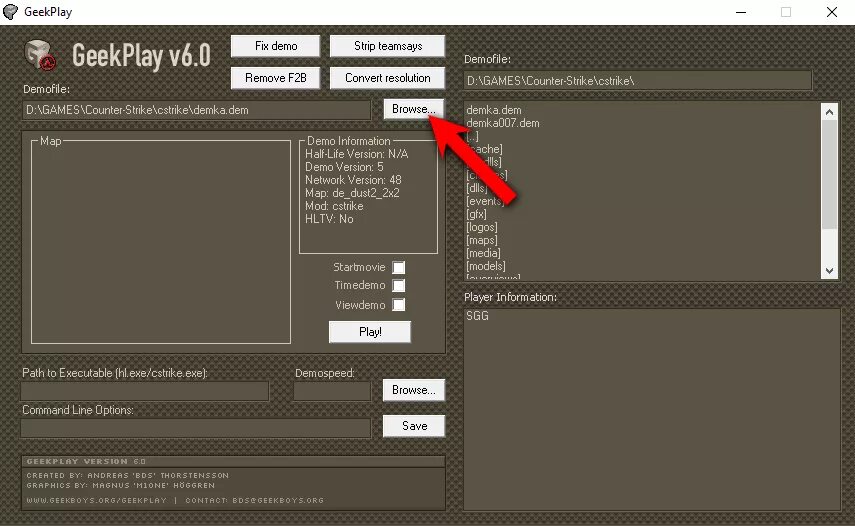Close the GeekPlay window
The image size is (855, 526).
832,12
